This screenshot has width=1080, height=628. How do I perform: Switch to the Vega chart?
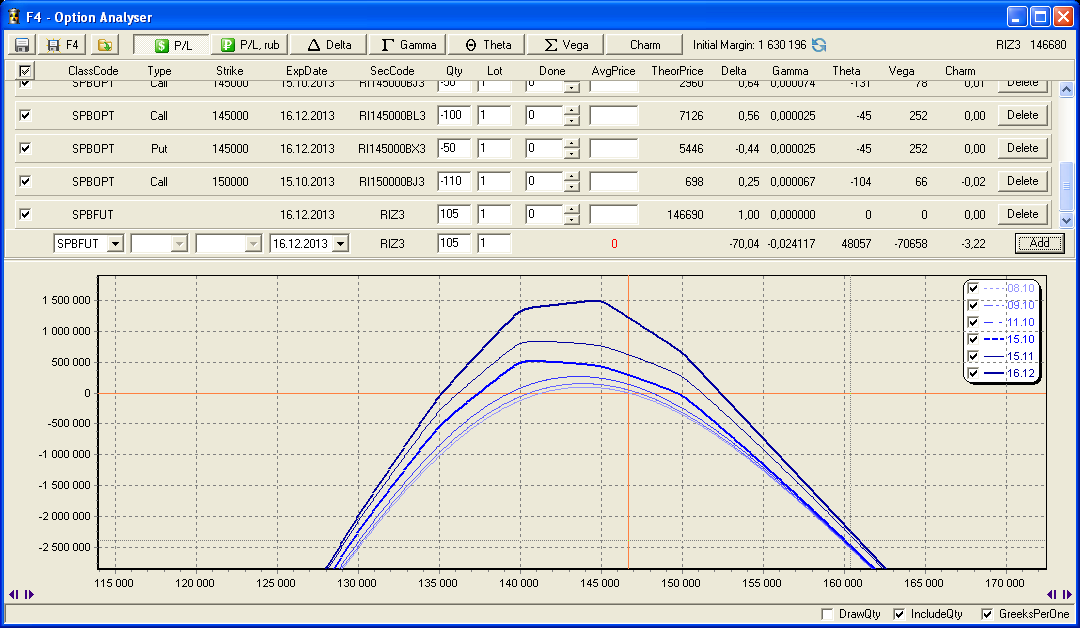point(566,45)
